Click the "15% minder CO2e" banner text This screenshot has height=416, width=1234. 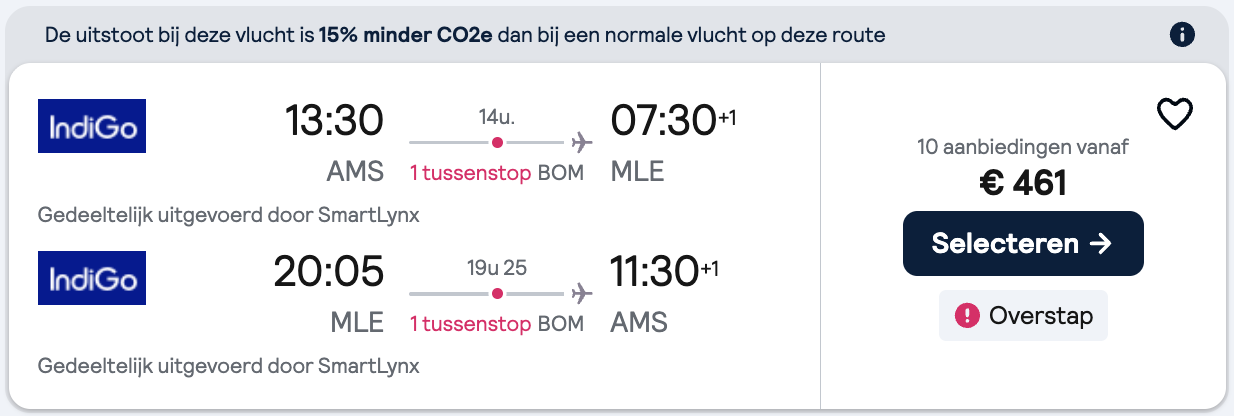pyautogui.click(x=405, y=35)
